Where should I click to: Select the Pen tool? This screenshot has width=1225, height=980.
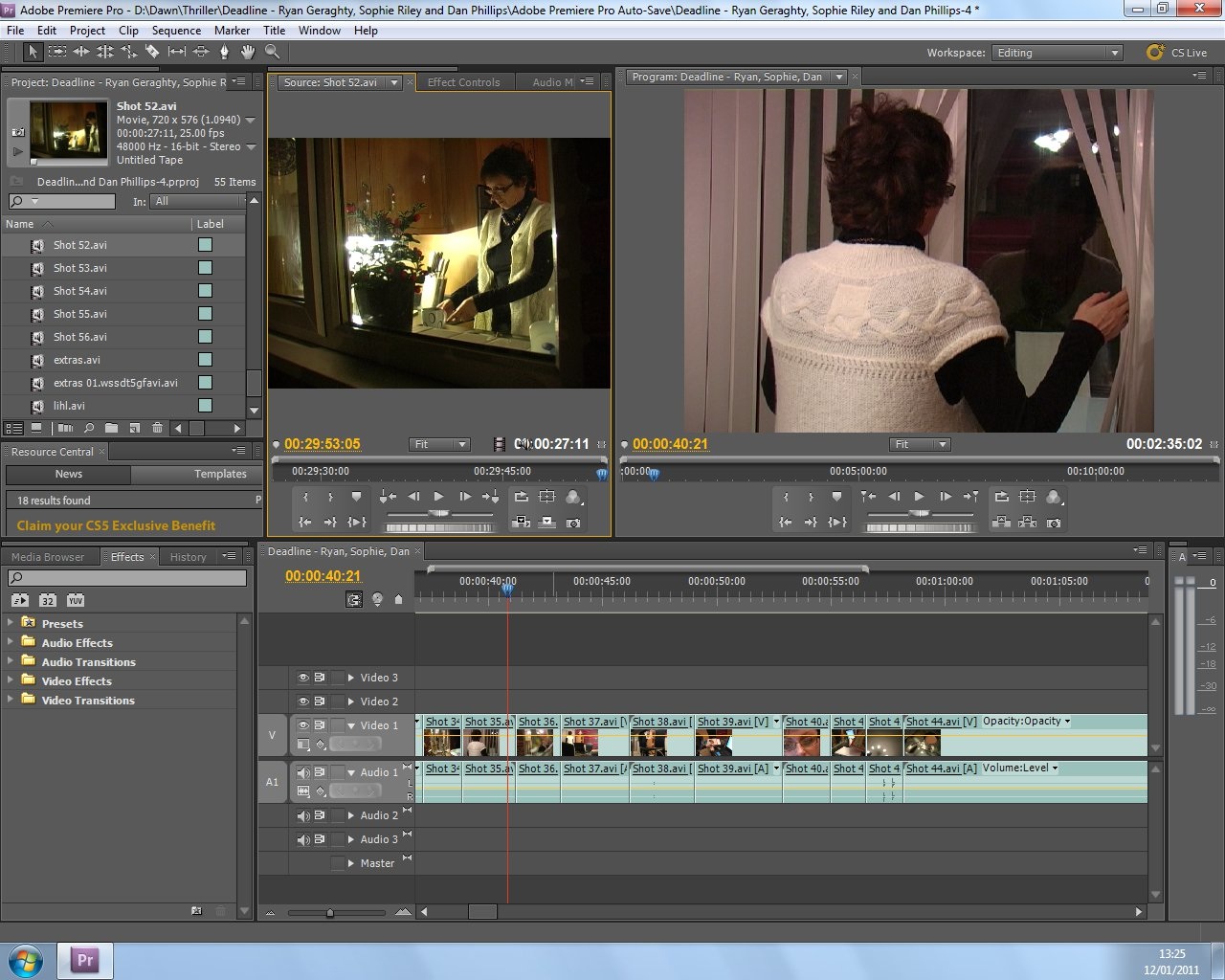coord(225,52)
